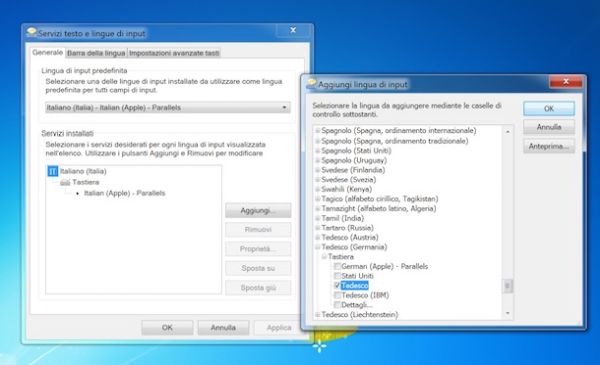Open the Impostazioni avanzate tasti tab
This screenshot has width=600, height=365.
[x=174, y=53]
